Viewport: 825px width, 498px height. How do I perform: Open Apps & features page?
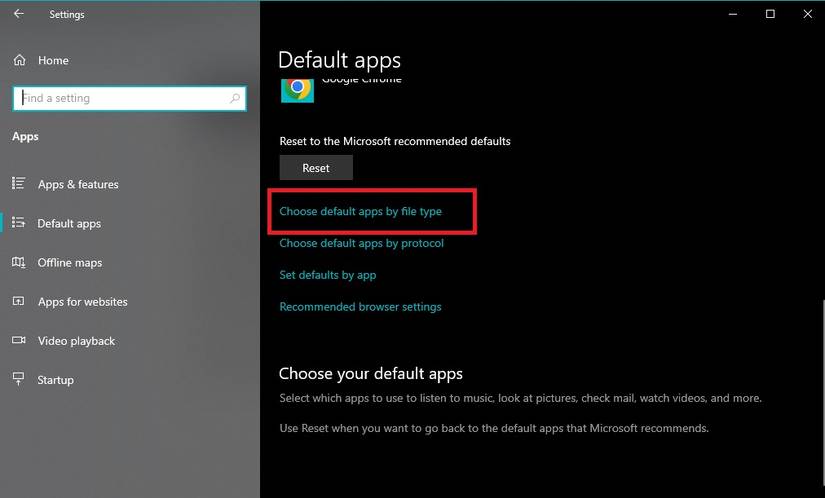(x=78, y=184)
